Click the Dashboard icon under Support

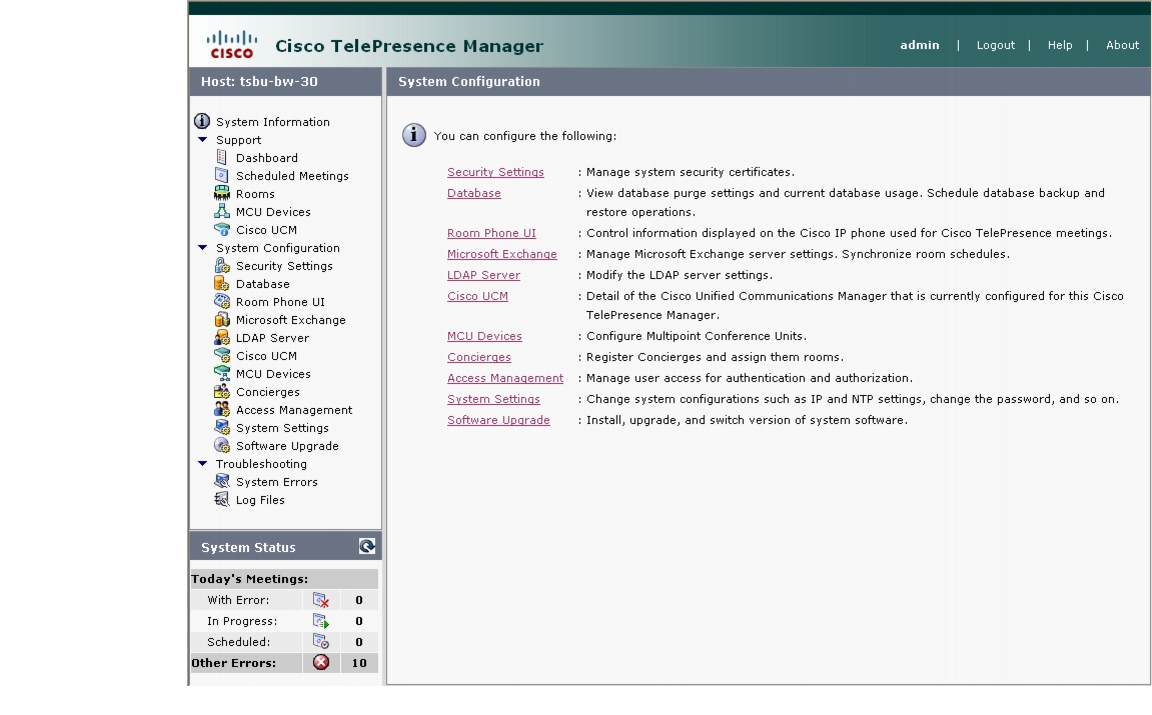click(x=222, y=157)
